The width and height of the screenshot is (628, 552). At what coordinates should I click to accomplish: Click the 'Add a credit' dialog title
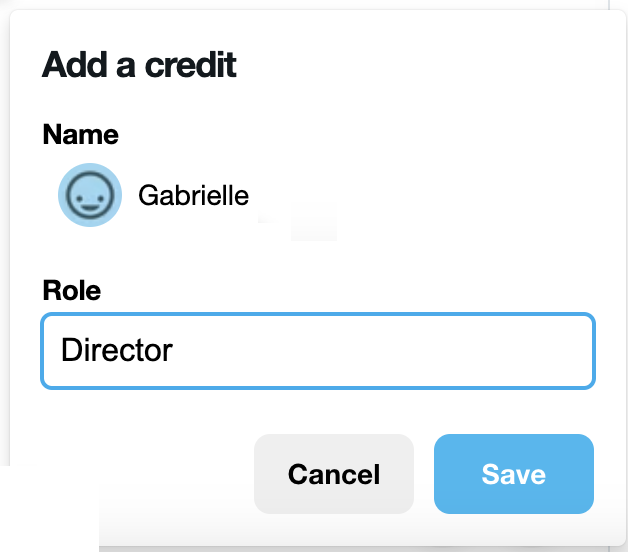click(x=139, y=66)
